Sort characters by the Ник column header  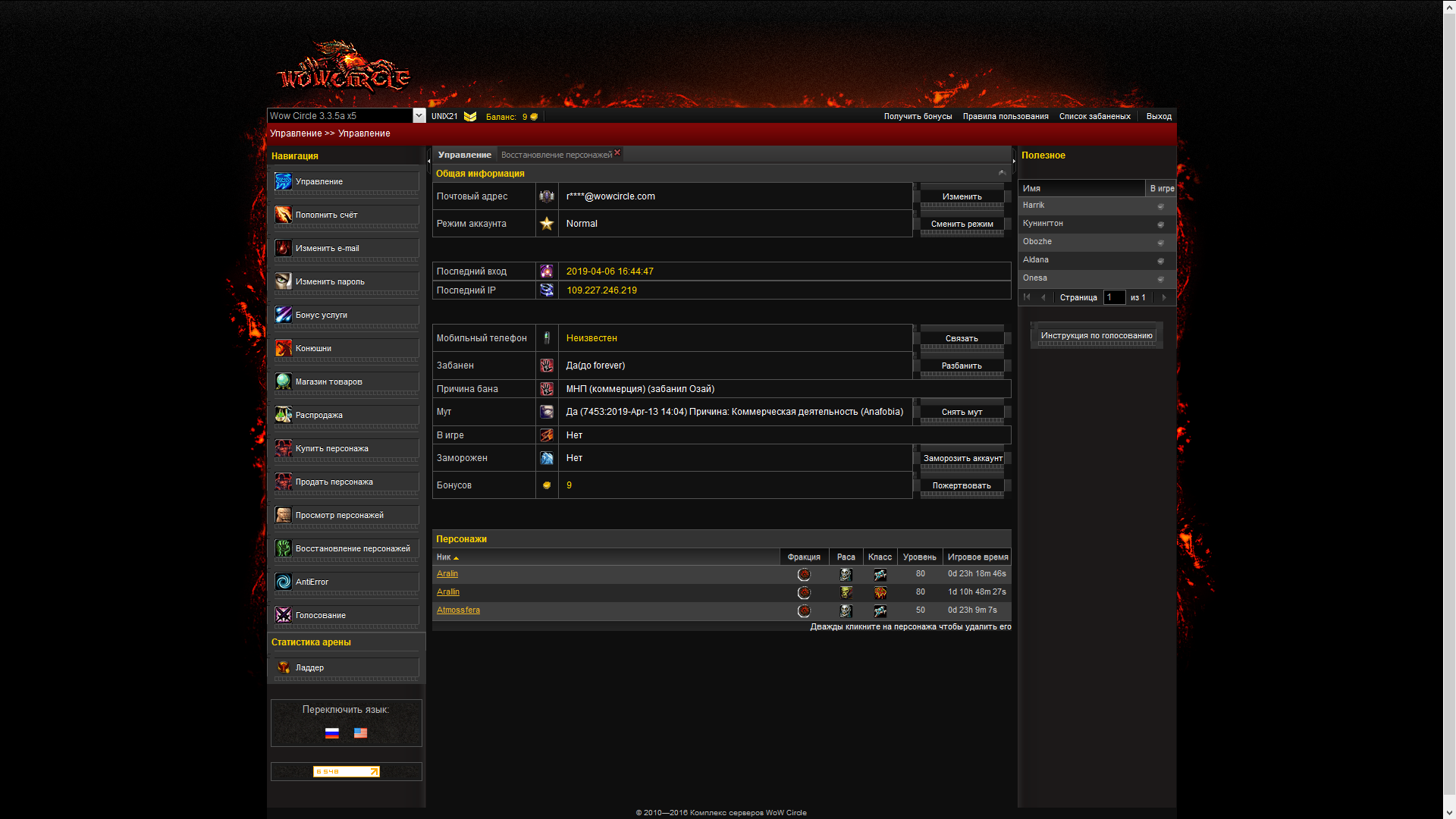(x=444, y=557)
